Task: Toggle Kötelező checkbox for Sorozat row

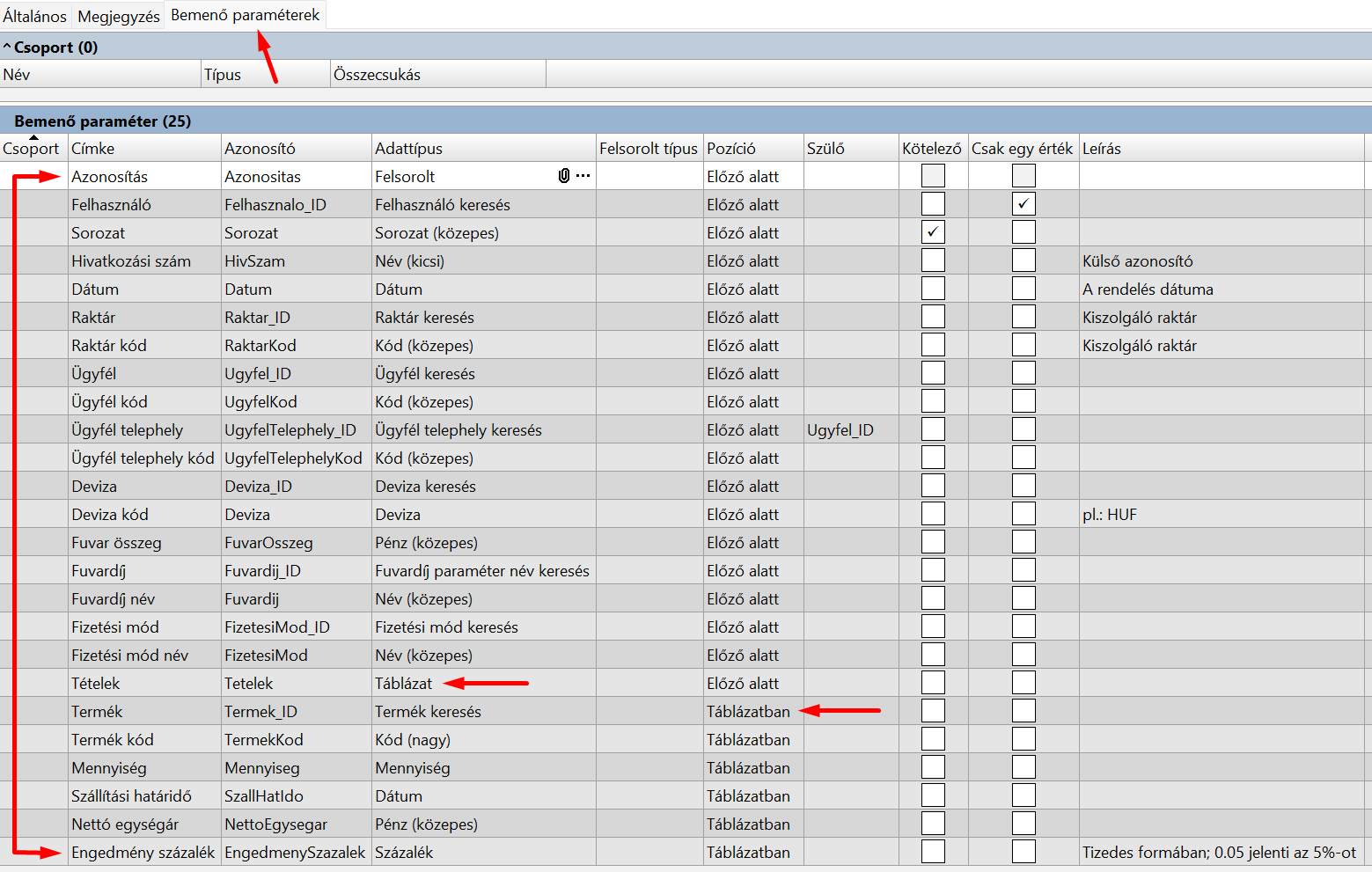Action: click(x=933, y=232)
